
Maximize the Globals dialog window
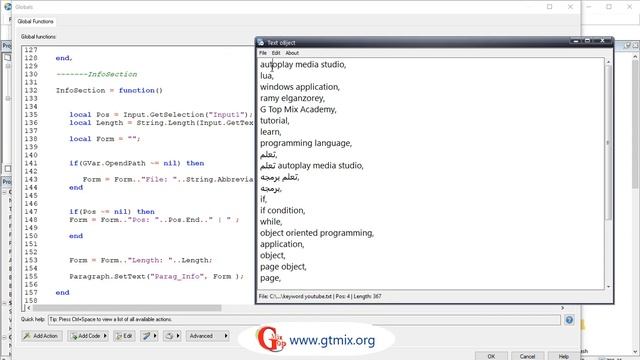[549, 7]
